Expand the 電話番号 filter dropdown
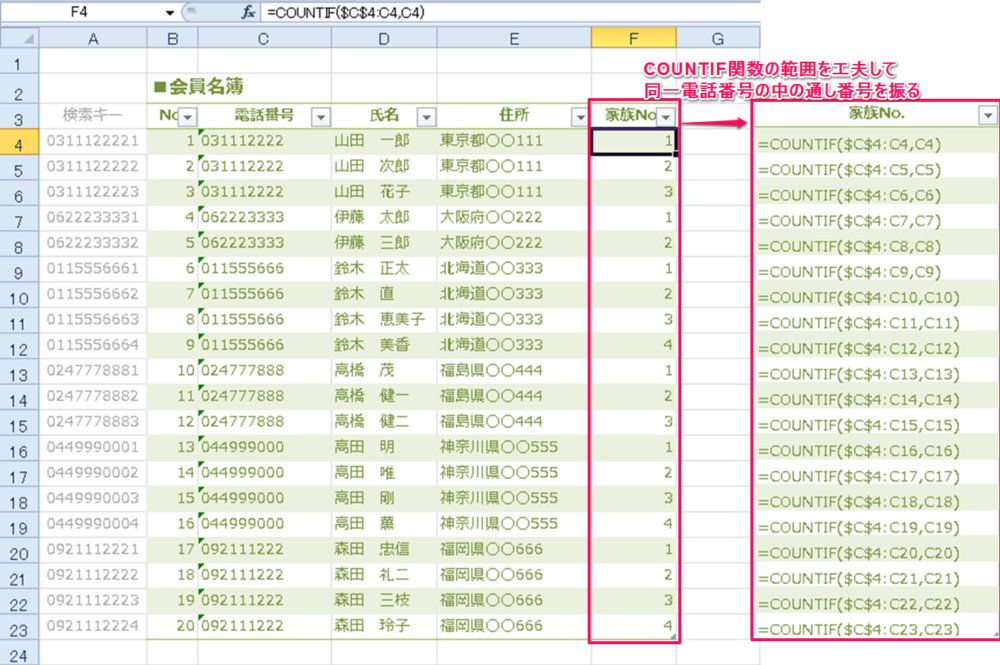Screen dimensions: 1000x665 320,117
